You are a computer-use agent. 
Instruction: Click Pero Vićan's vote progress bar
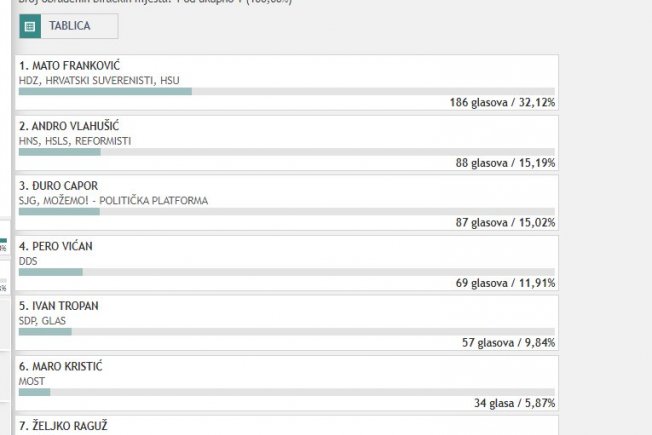click(286, 272)
